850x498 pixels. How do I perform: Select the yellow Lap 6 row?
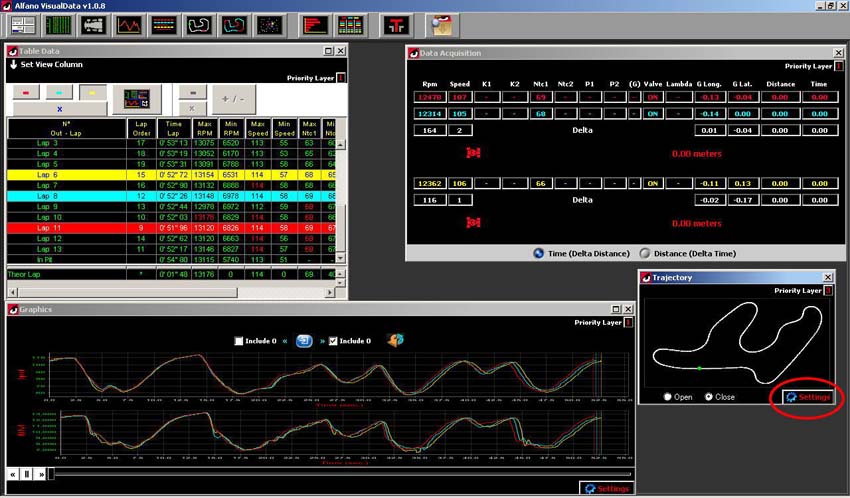[x=171, y=175]
